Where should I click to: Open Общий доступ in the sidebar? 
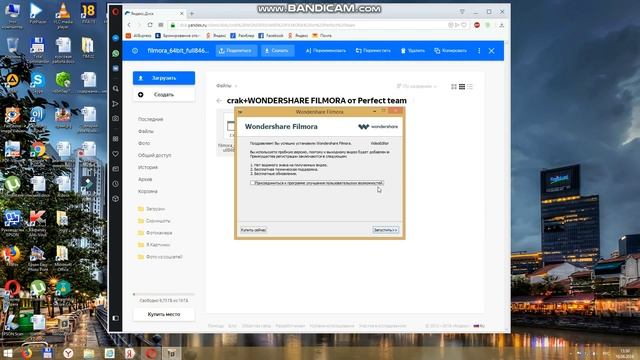coord(154,155)
